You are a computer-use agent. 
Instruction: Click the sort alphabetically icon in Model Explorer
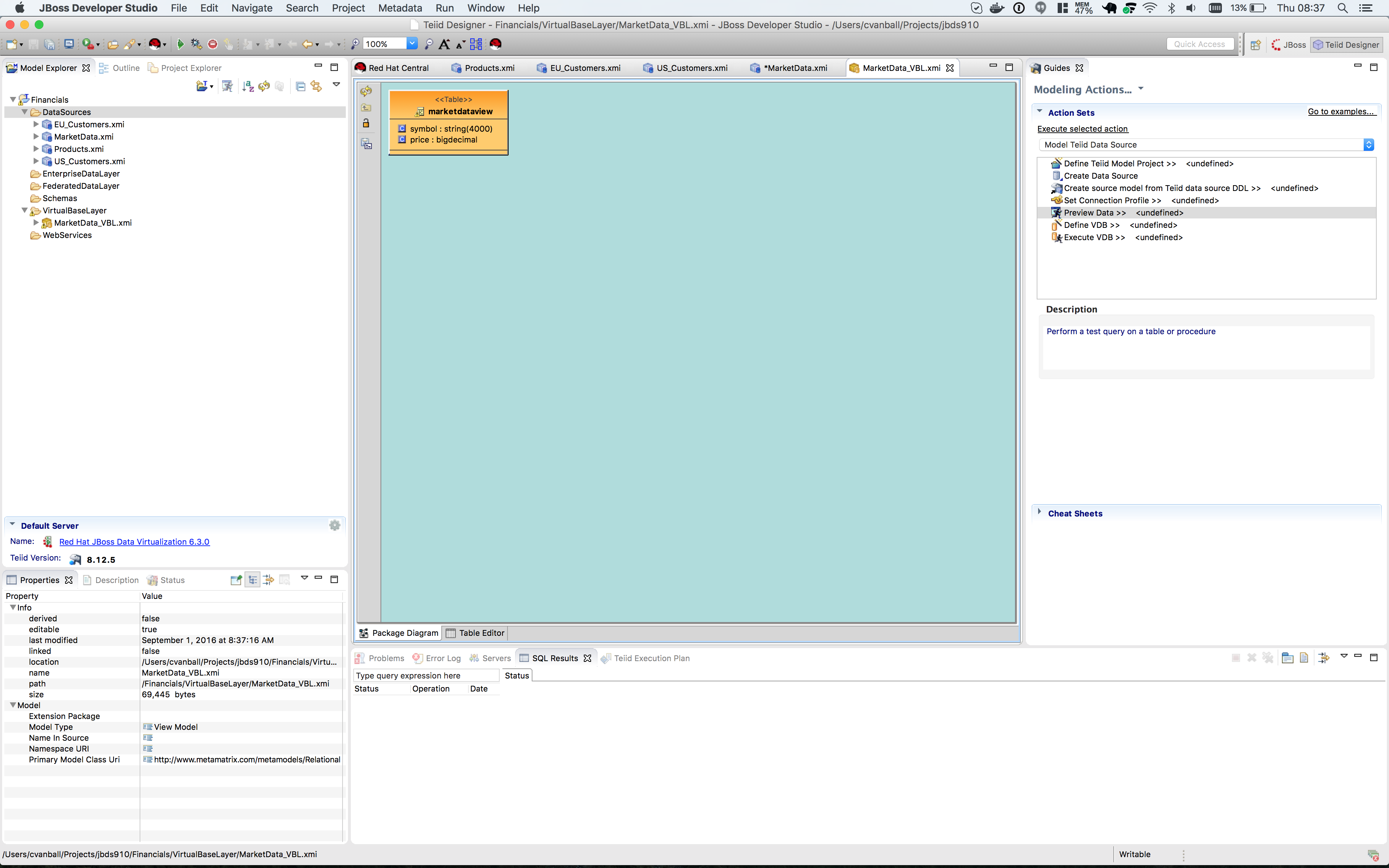(247, 86)
